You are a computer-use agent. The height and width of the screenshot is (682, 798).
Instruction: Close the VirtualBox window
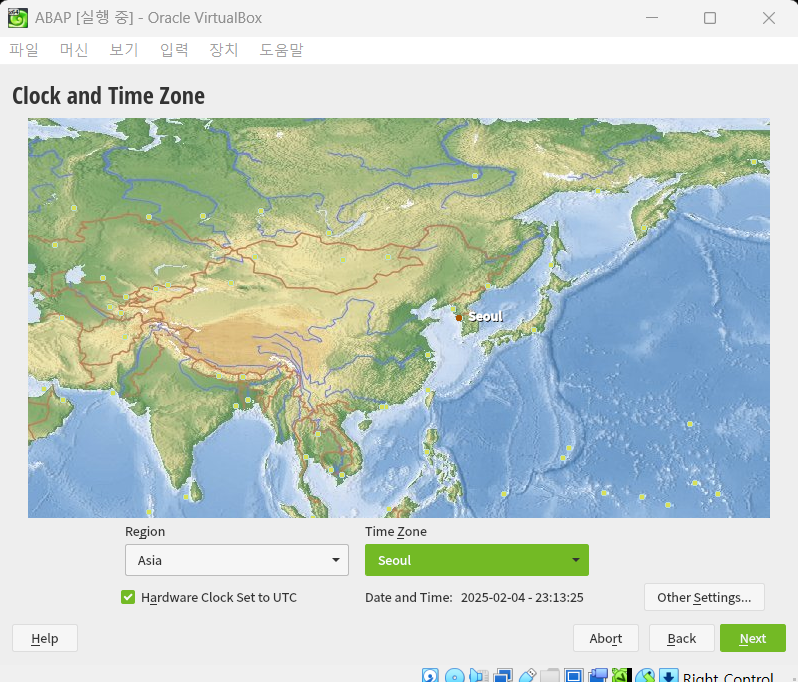tap(768, 18)
